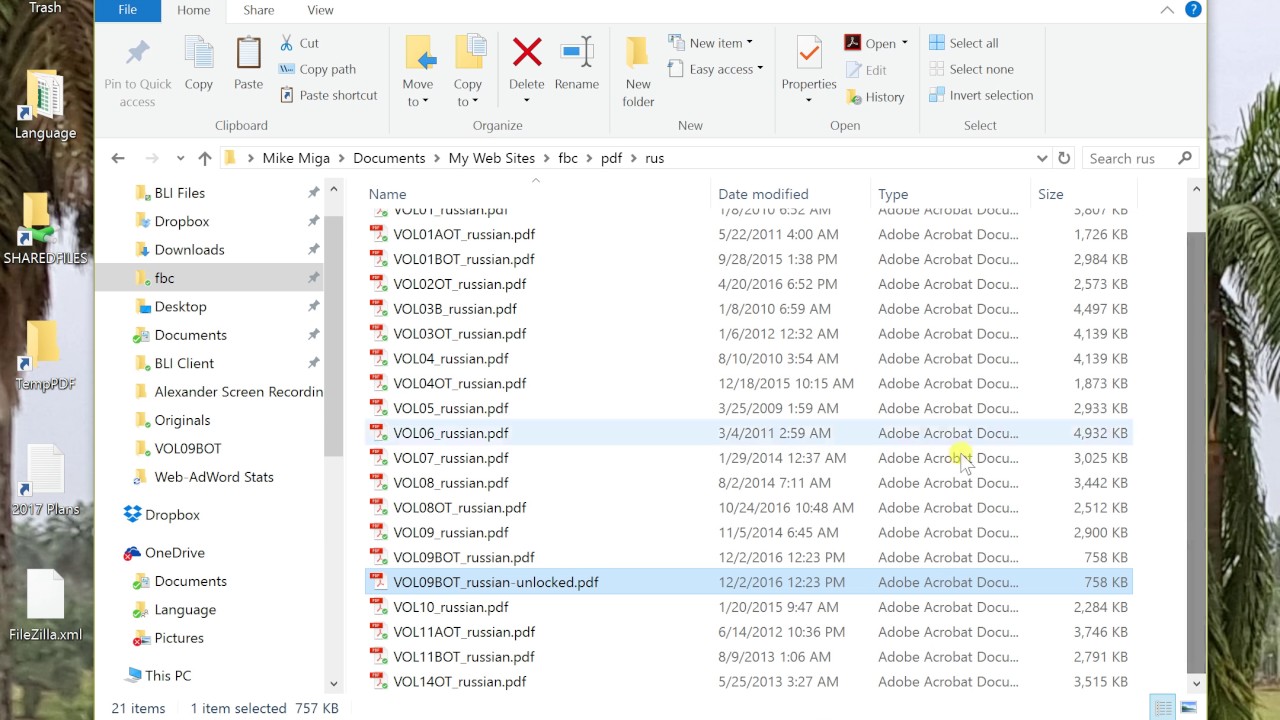
Task: Click My Web Sites breadcrumb
Action: [x=491, y=158]
